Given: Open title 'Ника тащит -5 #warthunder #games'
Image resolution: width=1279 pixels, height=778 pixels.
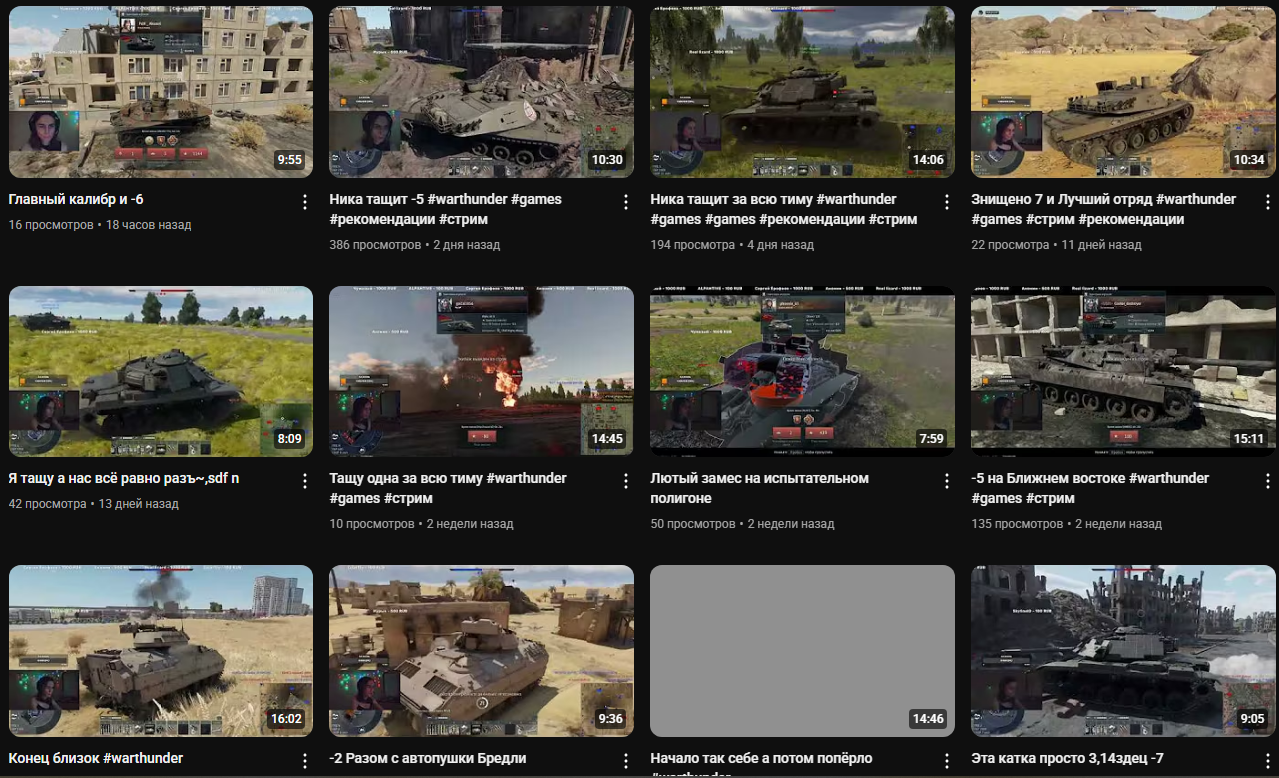Looking at the screenshot, I should click(x=446, y=209).
